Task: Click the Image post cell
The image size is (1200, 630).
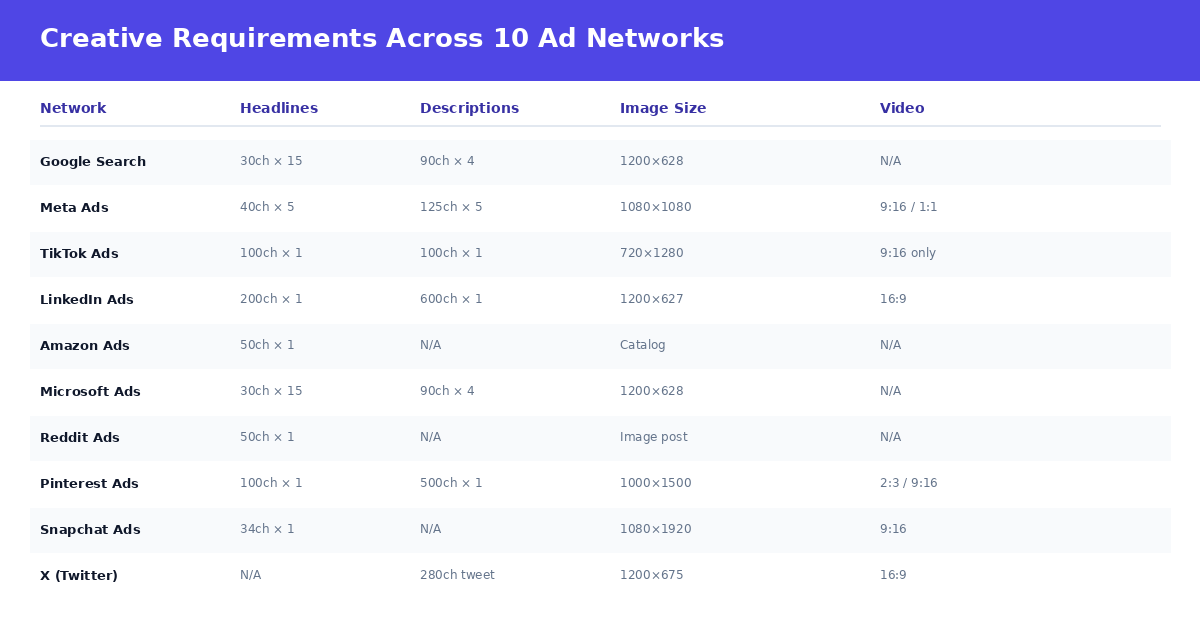Action: [x=654, y=437]
